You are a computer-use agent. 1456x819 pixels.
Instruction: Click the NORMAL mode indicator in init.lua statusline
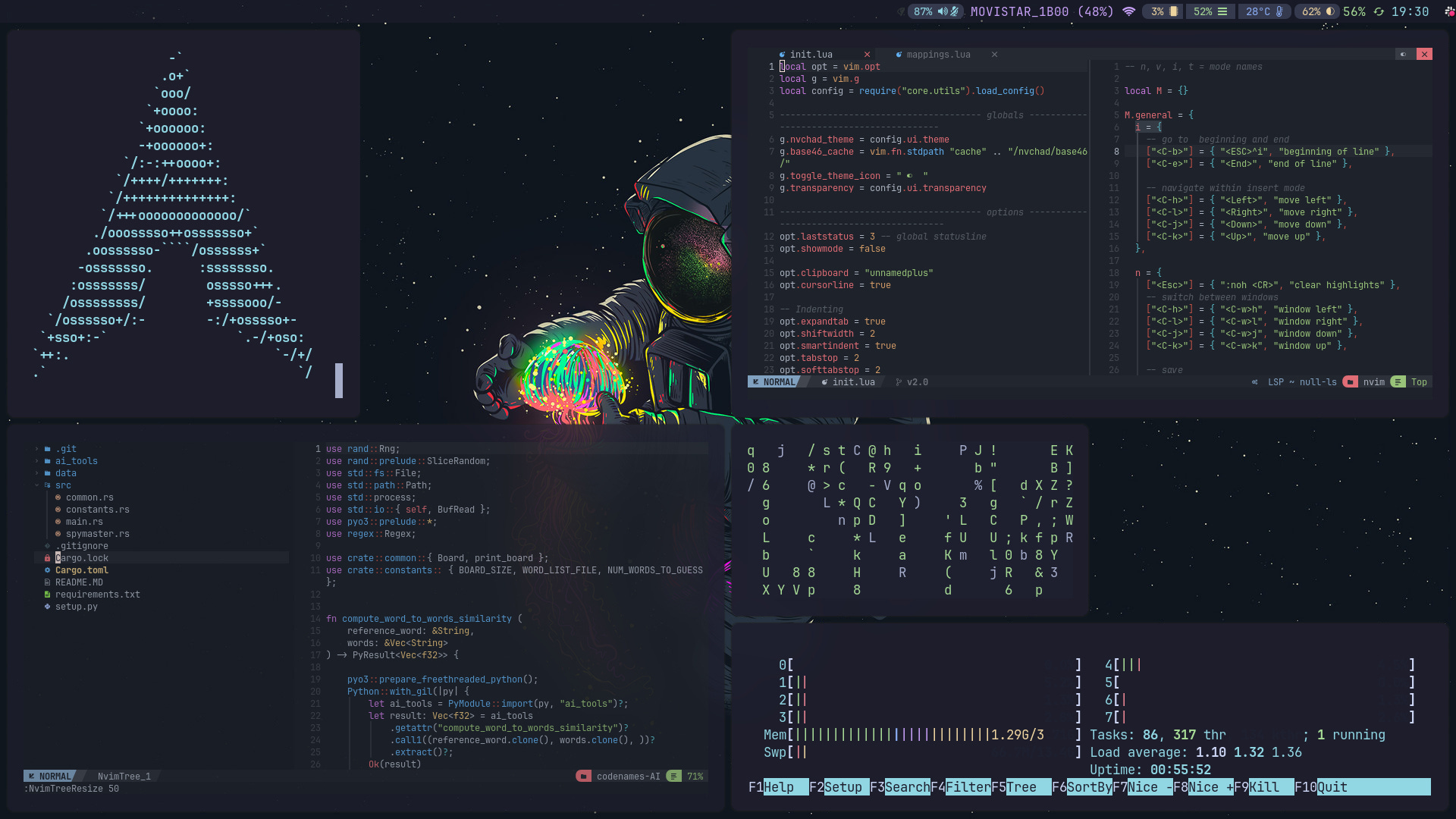(774, 382)
